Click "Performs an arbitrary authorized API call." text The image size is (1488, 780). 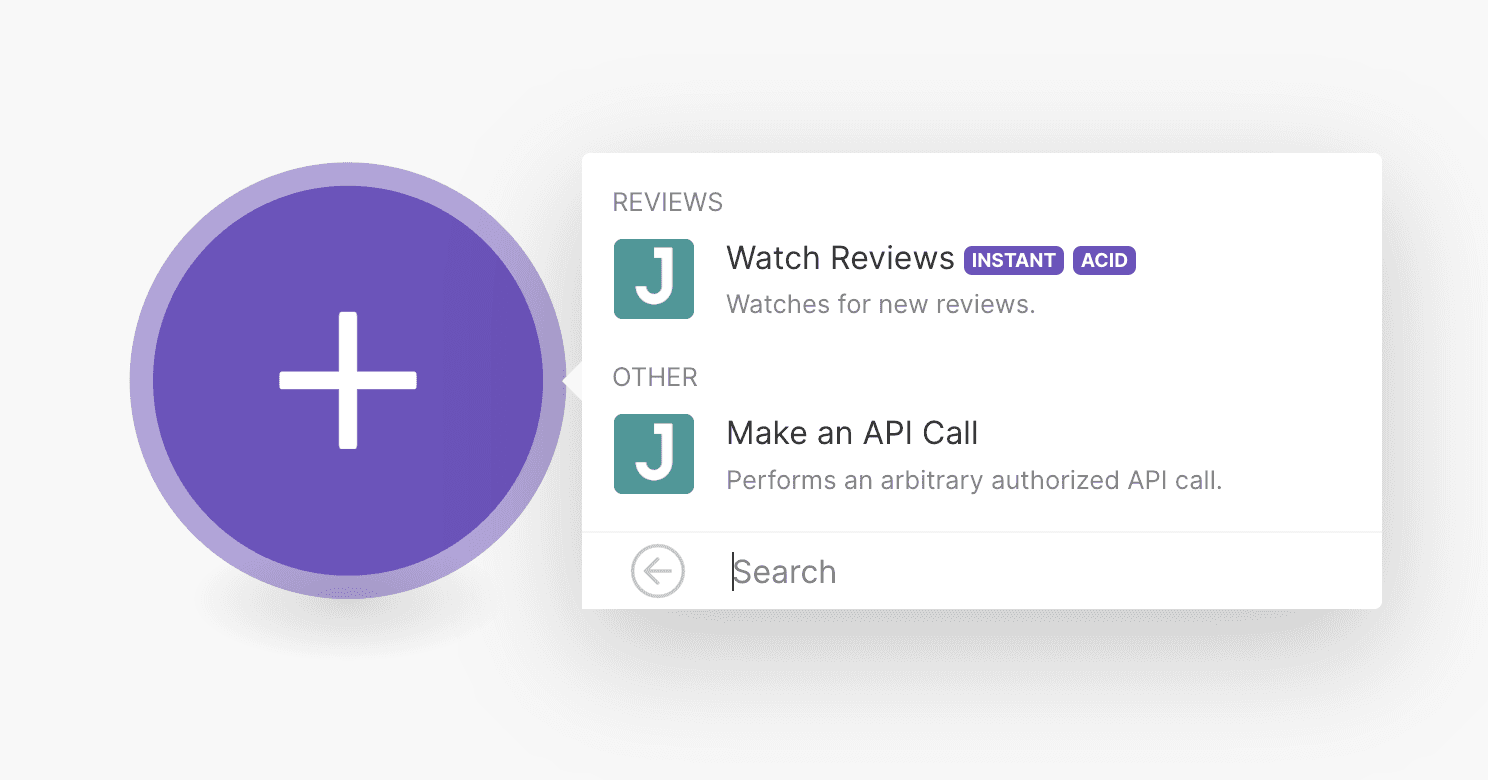pos(974,480)
